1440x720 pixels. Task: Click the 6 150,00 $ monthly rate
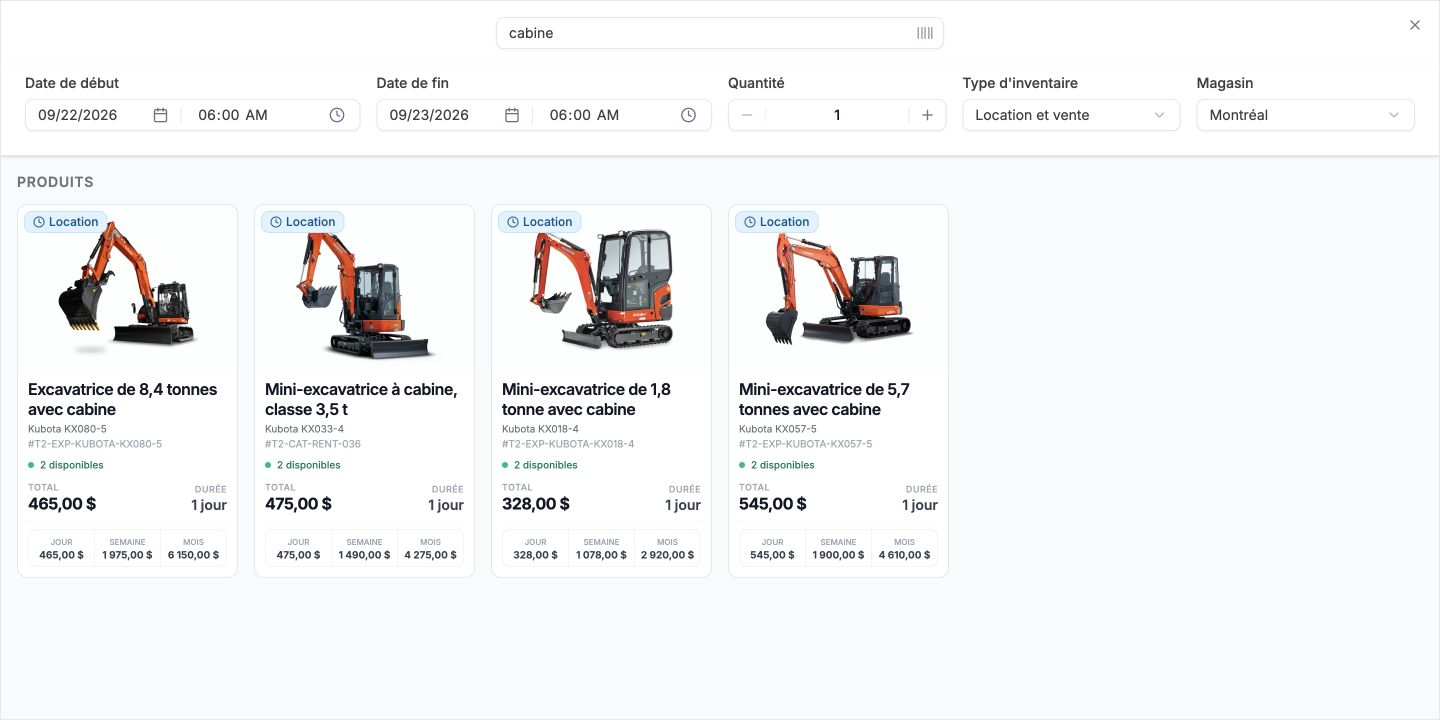[193, 555]
